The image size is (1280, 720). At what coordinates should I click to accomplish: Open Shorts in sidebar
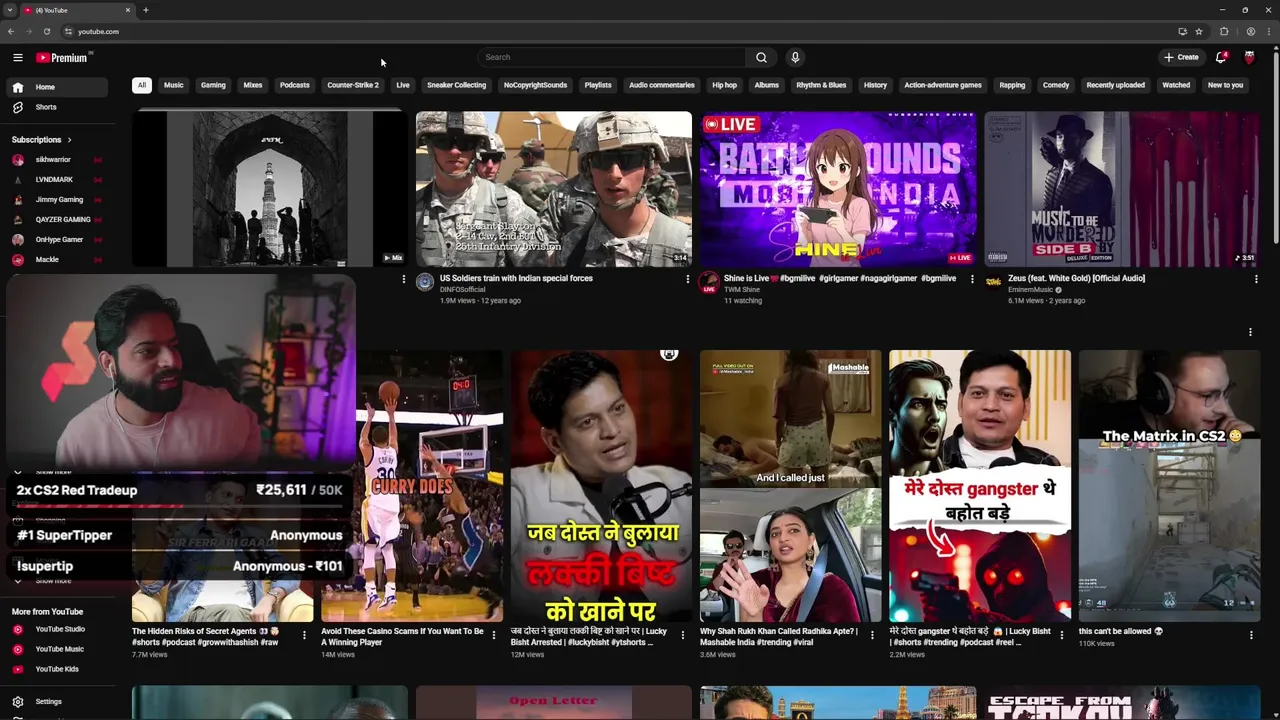click(x=55, y=107)
